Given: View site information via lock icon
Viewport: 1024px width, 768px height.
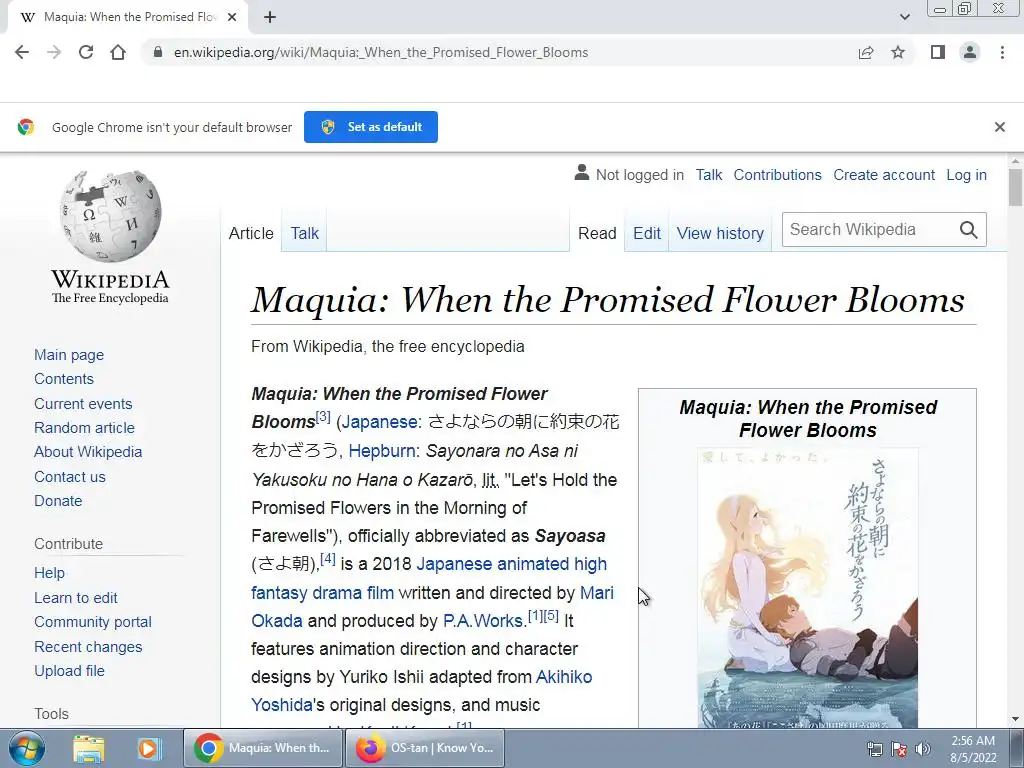Looking at the screenshot, I should (x=157, y=52).
